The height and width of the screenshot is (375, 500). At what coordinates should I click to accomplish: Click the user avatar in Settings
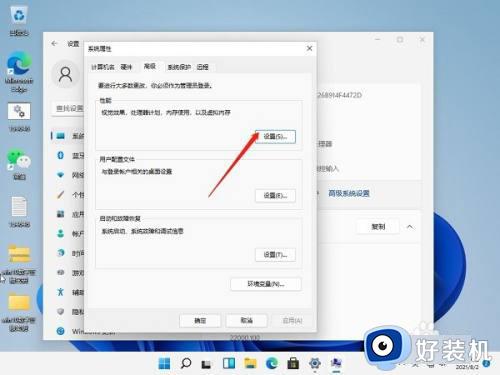tap(65, 74)
